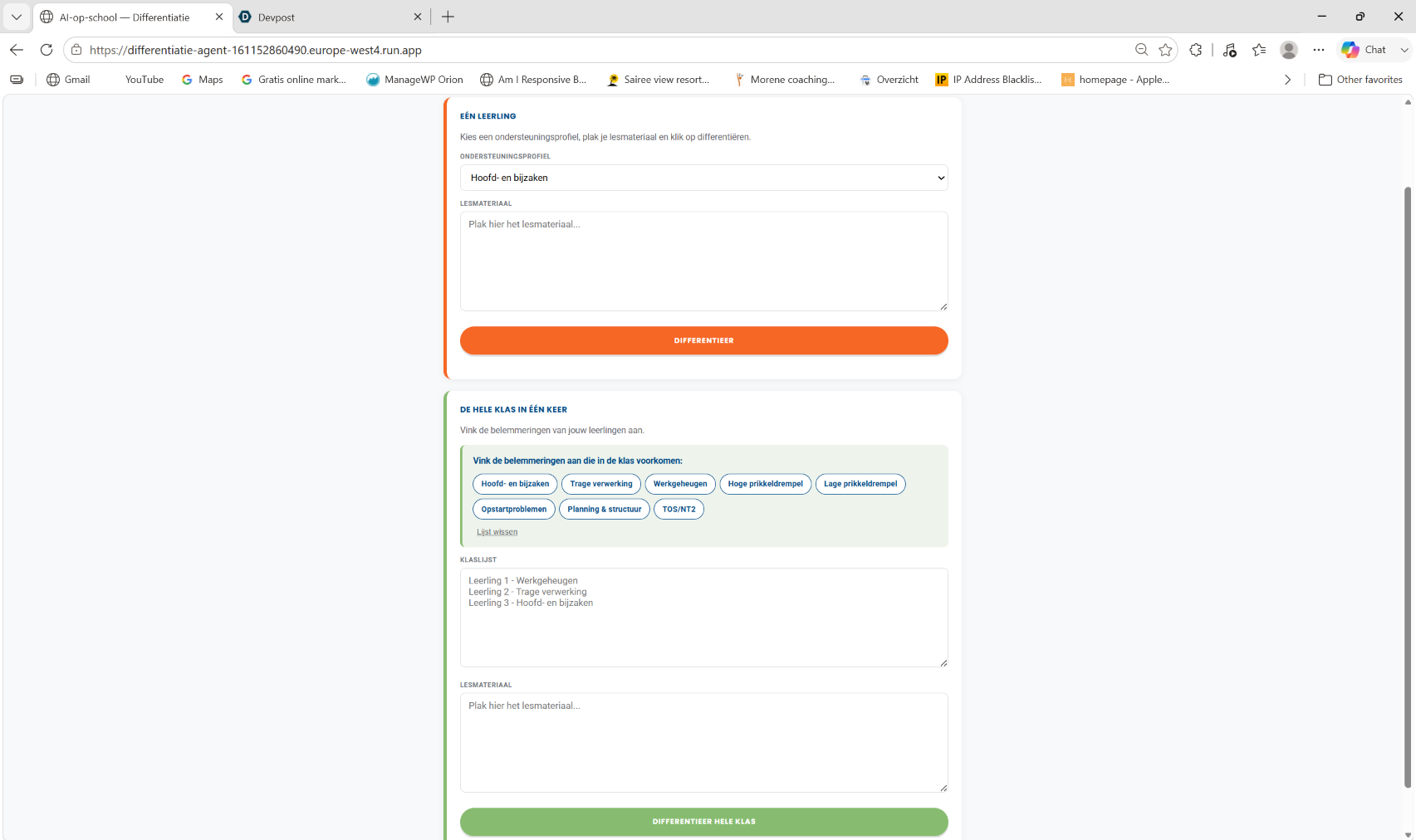Toggle TOS/NT2 chip
The image size is (1416, 840).
pyautogui.click(x=679, y=510)
